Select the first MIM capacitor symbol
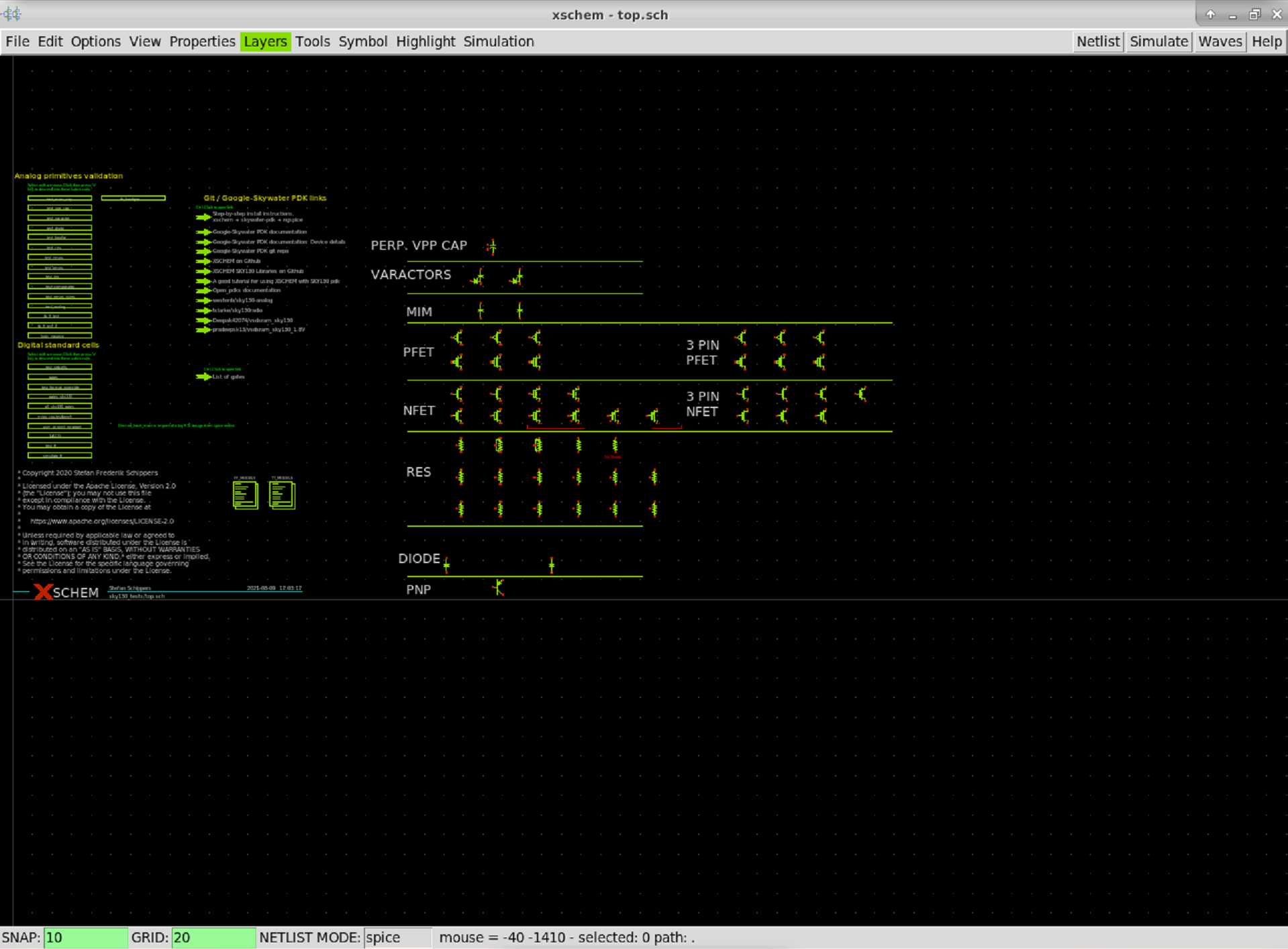Screen dimensions: 1288x949 481,310
